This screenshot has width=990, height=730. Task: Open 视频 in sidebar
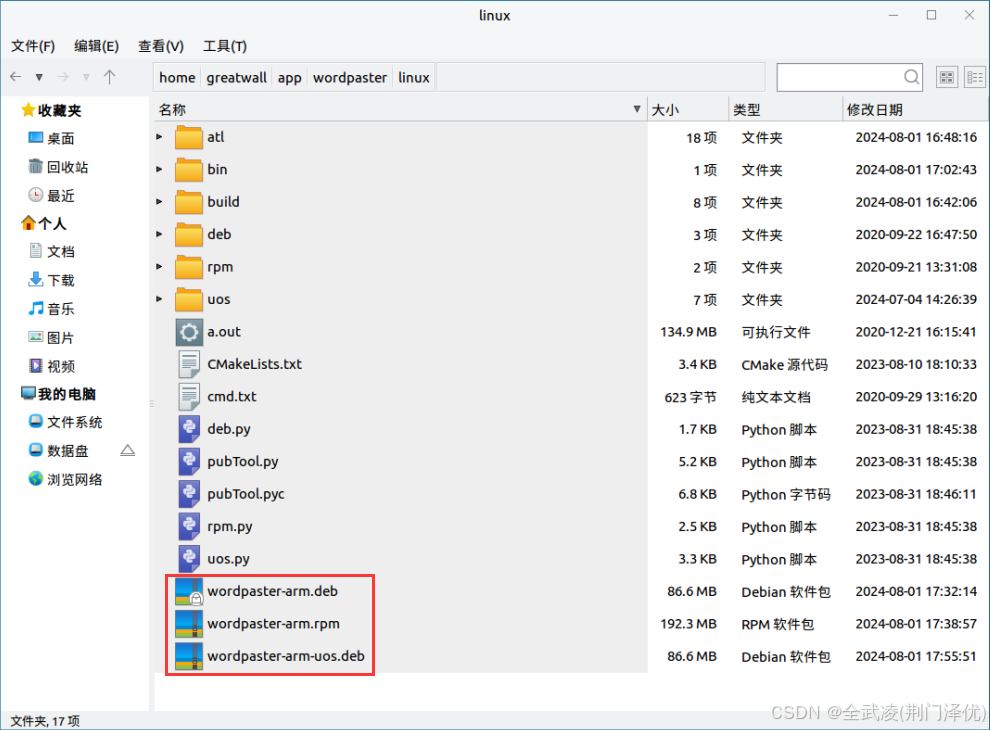coord(52,366)
